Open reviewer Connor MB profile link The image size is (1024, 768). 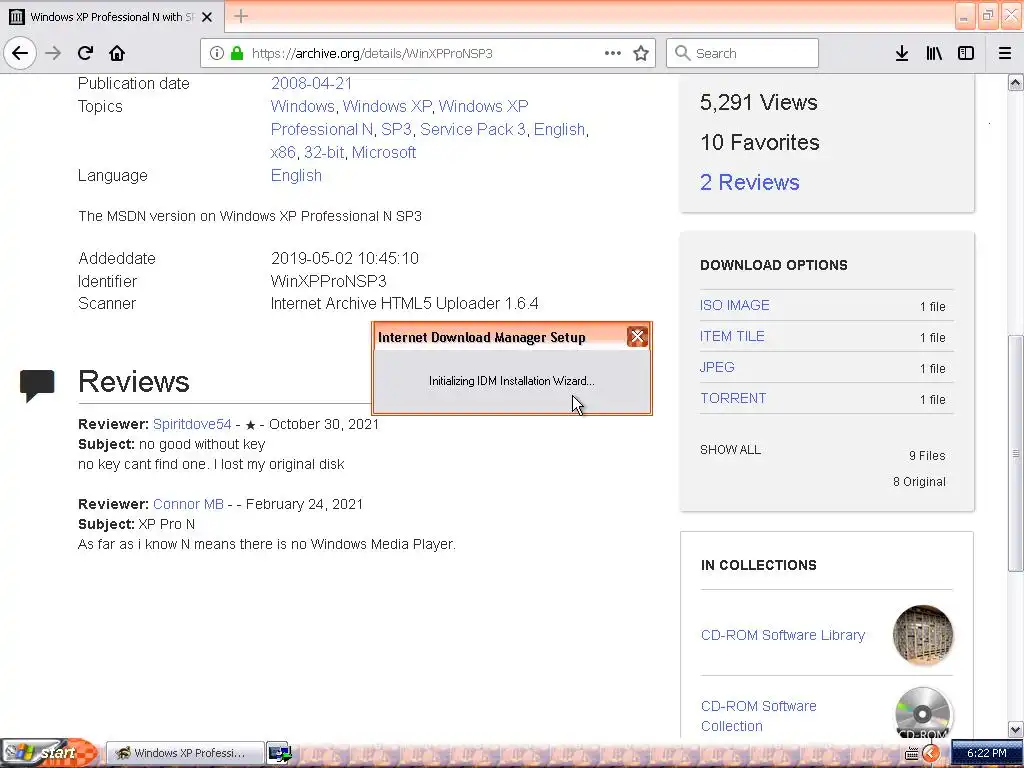click(x=188, y=504)
